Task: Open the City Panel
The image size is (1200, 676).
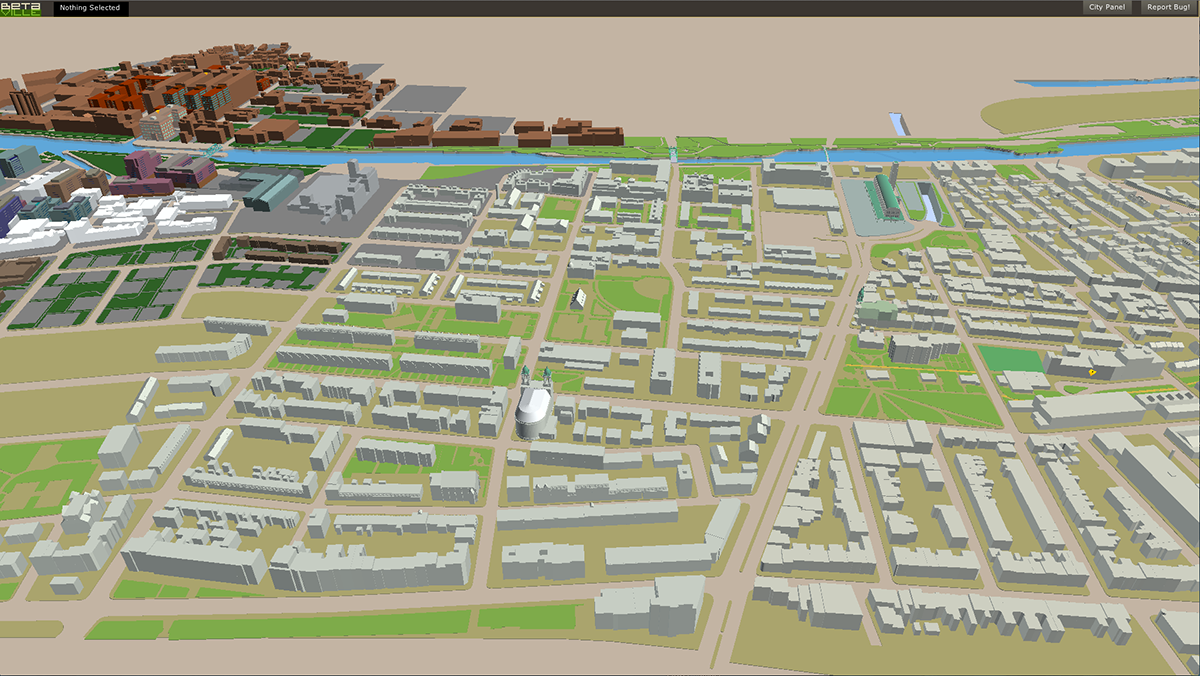Action: point(1106,8)
